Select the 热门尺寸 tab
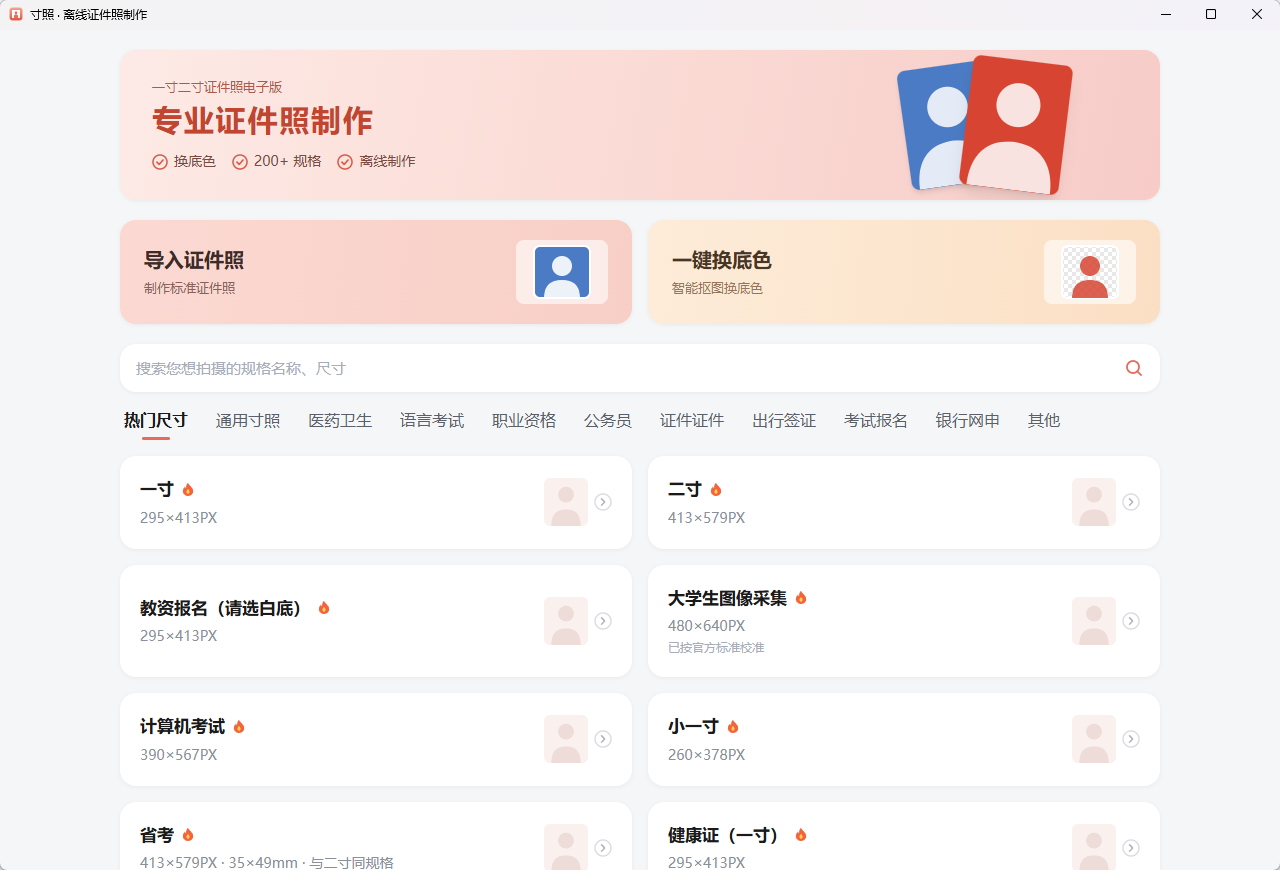 (x=156, y=420)
